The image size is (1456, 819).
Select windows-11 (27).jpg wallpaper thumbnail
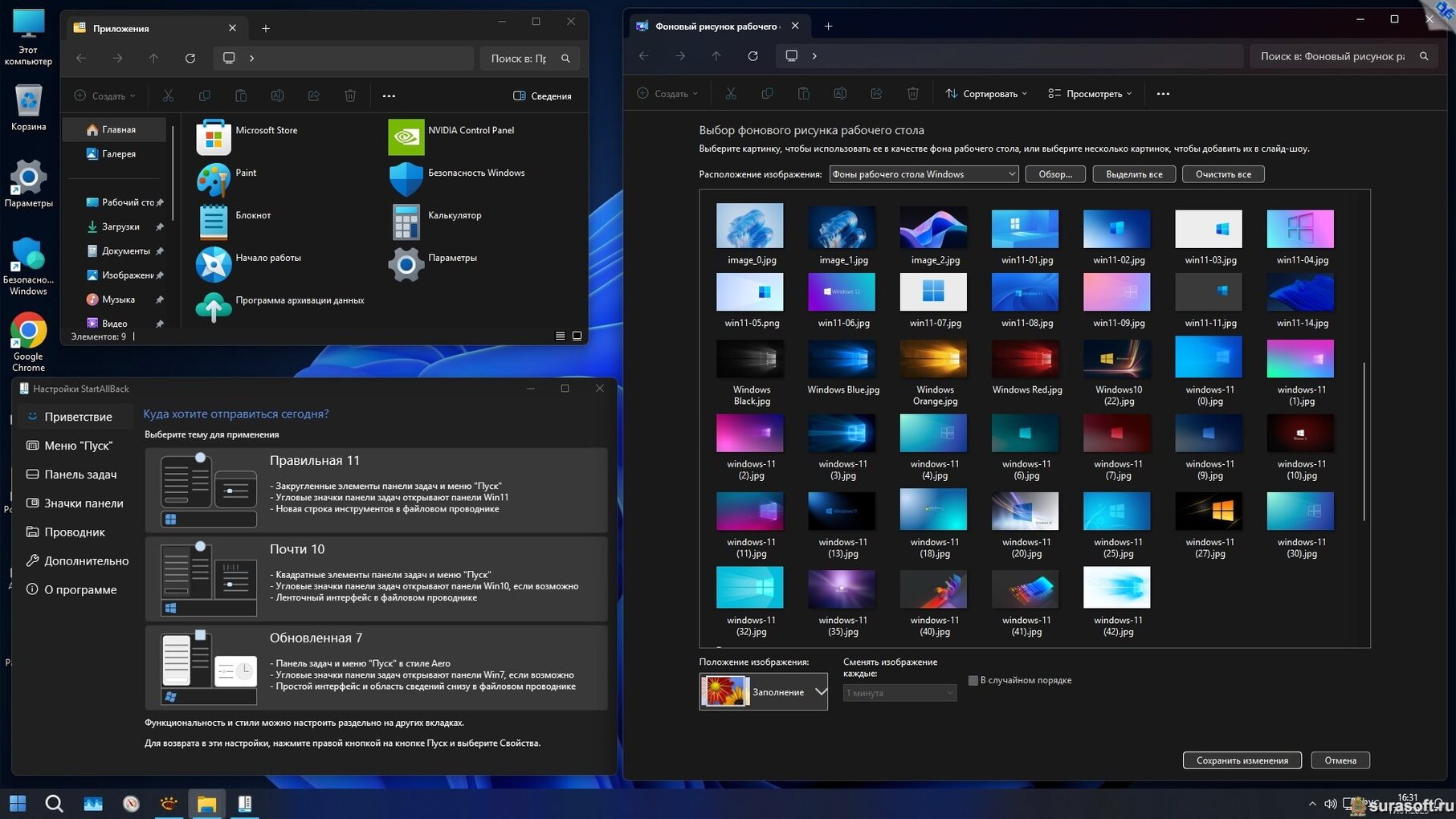pyautogui.click(x=1209, y=511)
